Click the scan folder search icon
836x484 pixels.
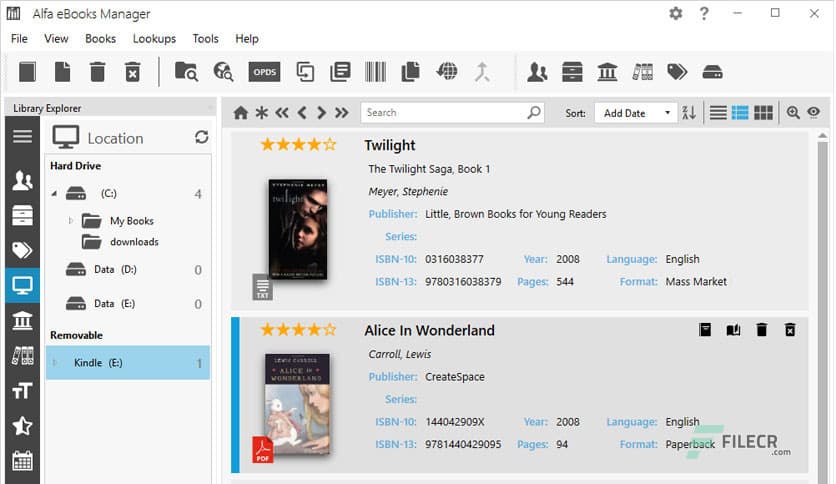point(187,71)
